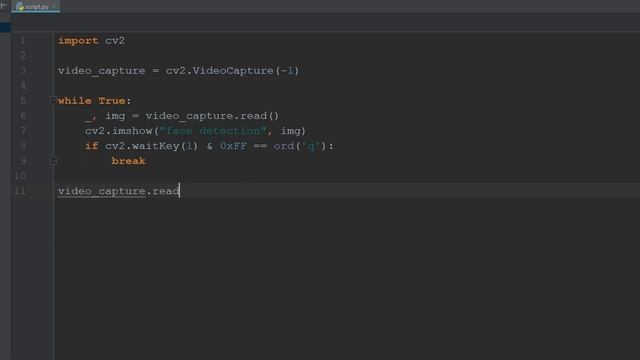Viewport: 640px width, 360px height.
Task: Click 'img' variable on line 6
Action: pyautogui.click(x=115, y=116)
